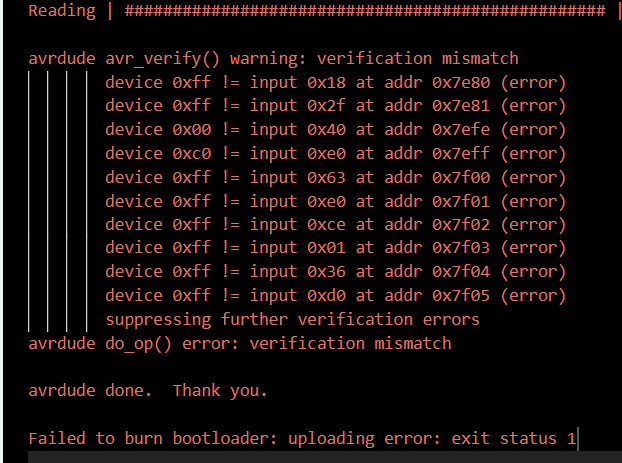
Task: Click the error line for addr 0x7eff
Action: [336, 154]
